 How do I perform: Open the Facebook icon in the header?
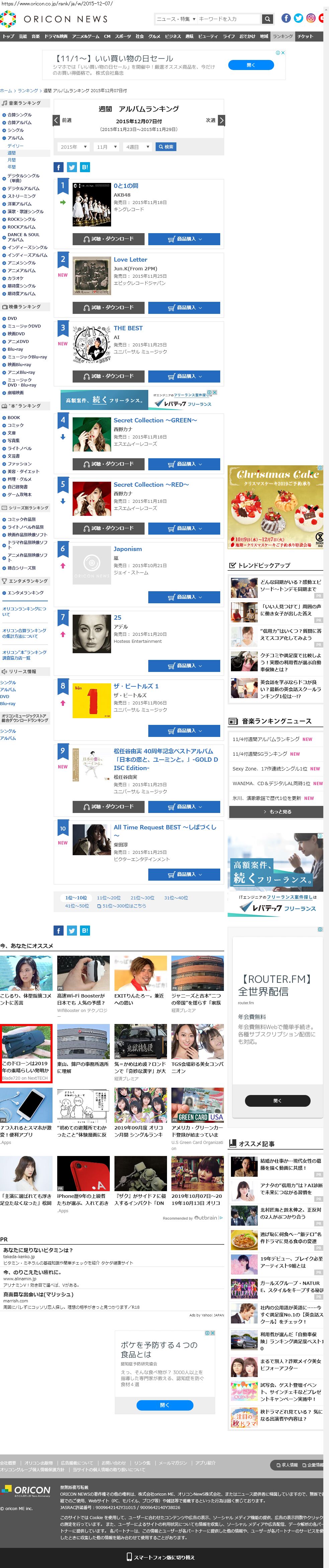(x=286, y=18)
